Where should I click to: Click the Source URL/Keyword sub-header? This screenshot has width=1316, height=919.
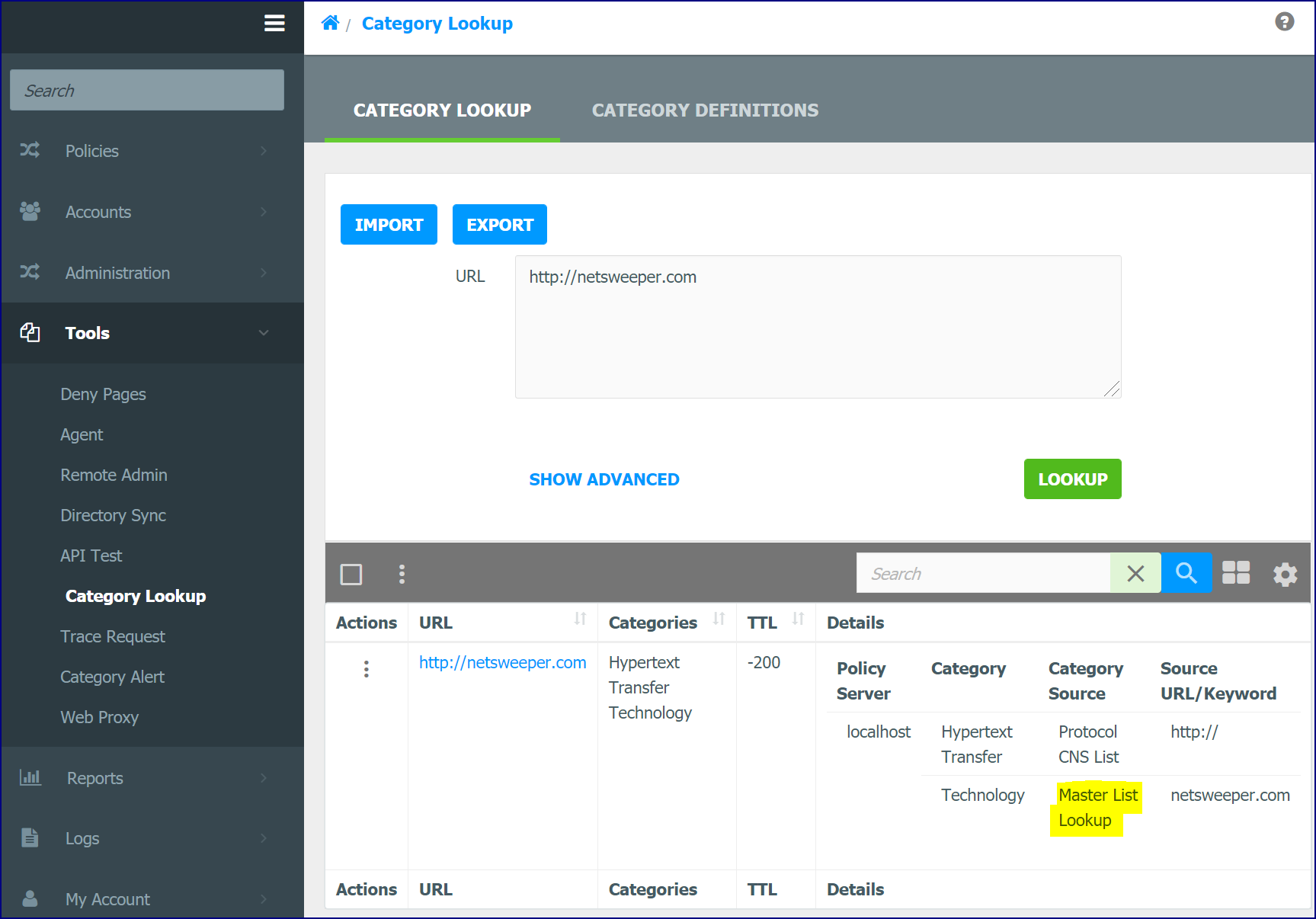[1218, 680]
